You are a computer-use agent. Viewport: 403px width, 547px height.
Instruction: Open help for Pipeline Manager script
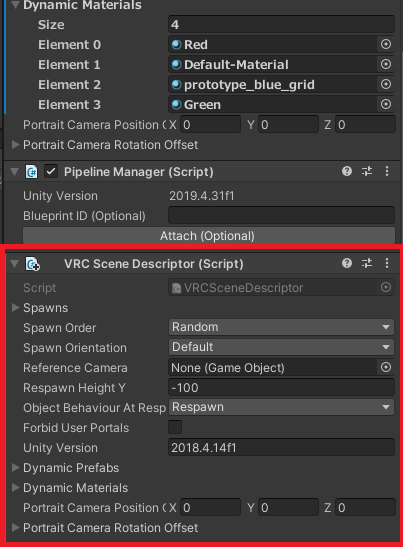point(346,171)
